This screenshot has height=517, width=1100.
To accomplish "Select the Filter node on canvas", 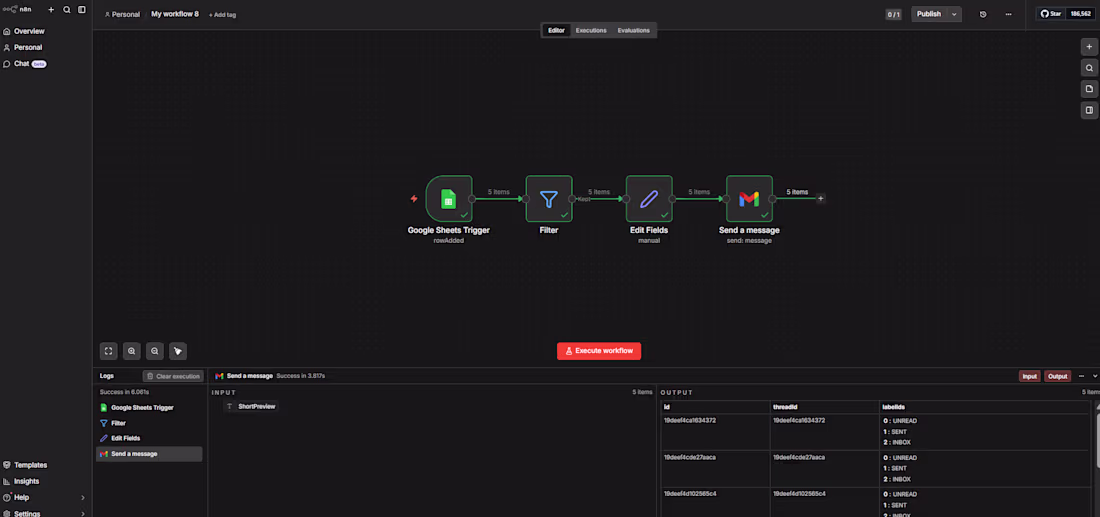I will (x=549, y=199).
